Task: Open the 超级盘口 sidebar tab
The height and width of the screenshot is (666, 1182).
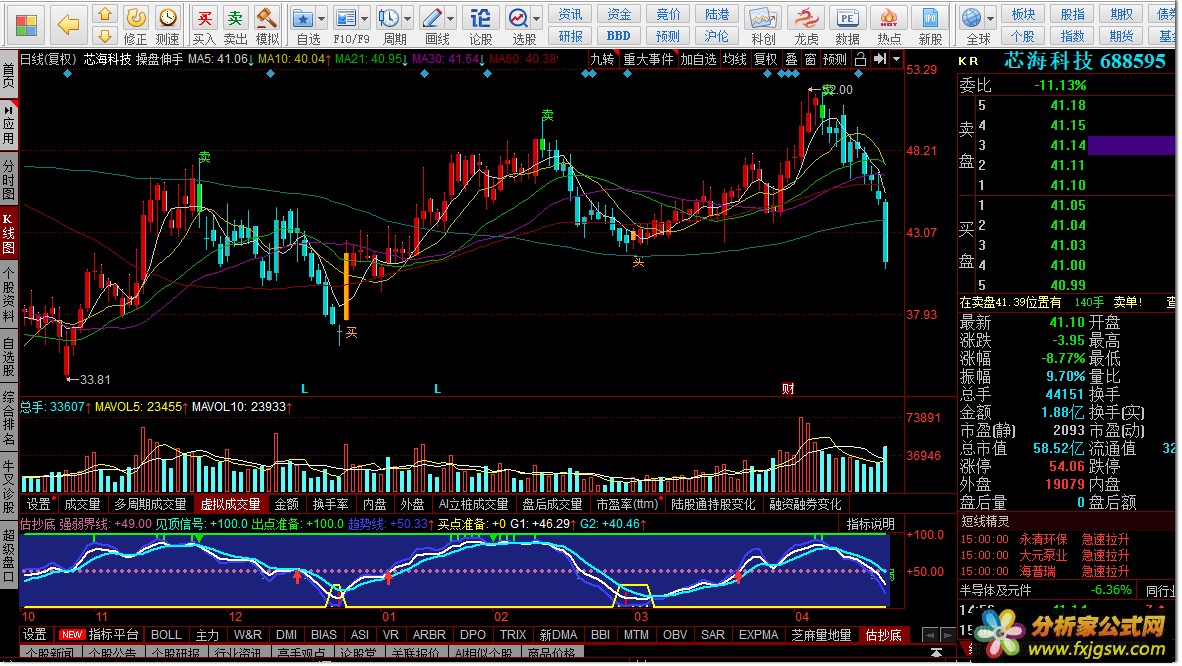Action: [8, 557]
